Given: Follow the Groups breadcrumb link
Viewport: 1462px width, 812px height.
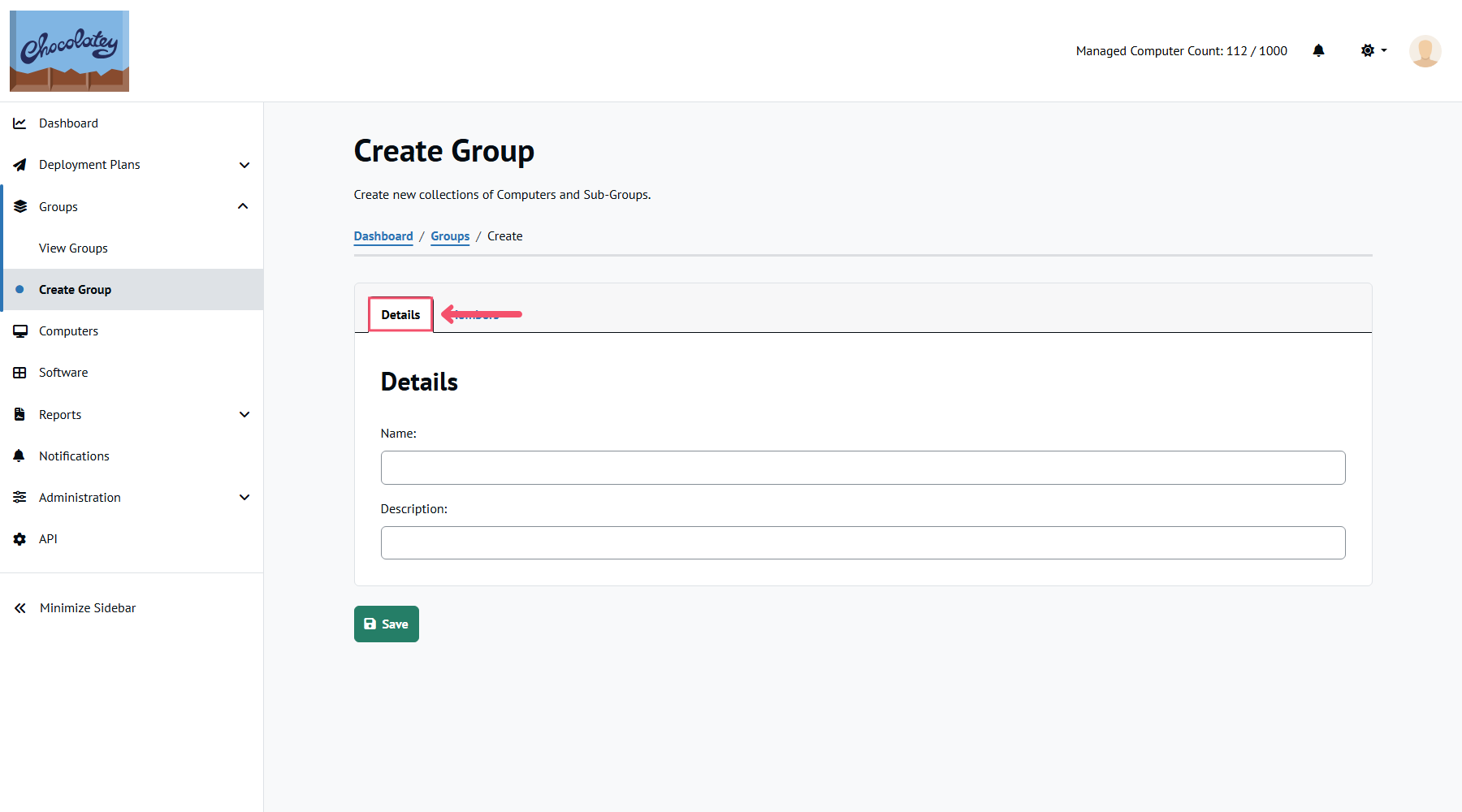Looking at the screenshot, I should [450, 236].
